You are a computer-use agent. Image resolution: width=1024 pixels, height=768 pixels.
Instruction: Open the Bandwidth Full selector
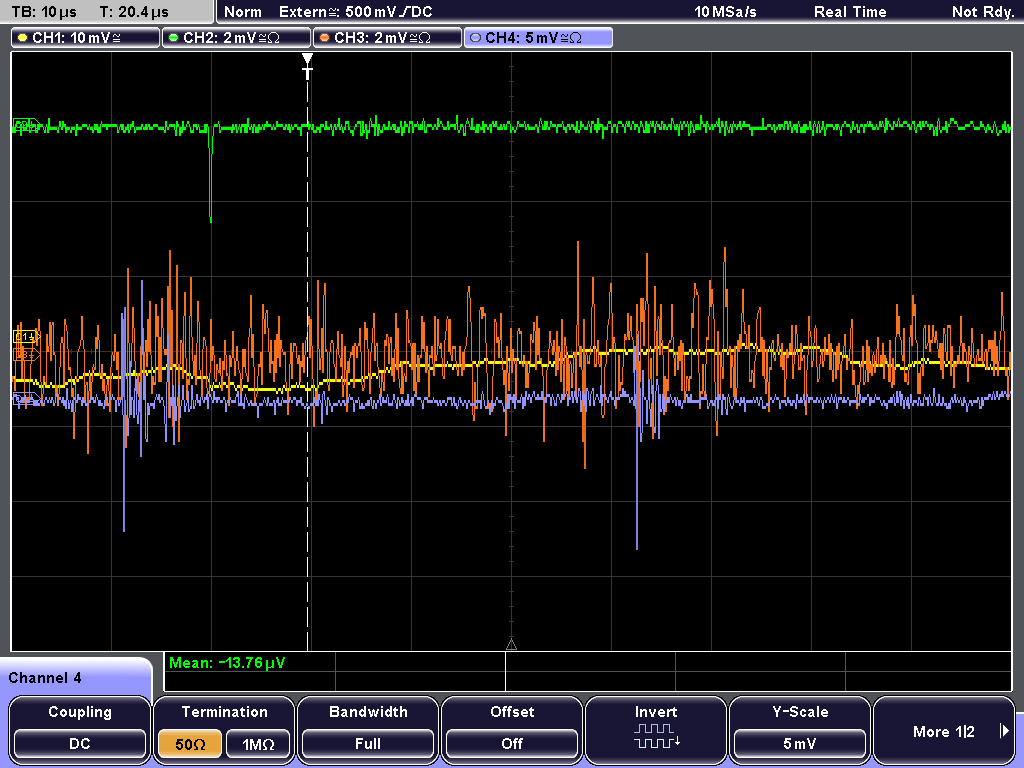[368, 743]
